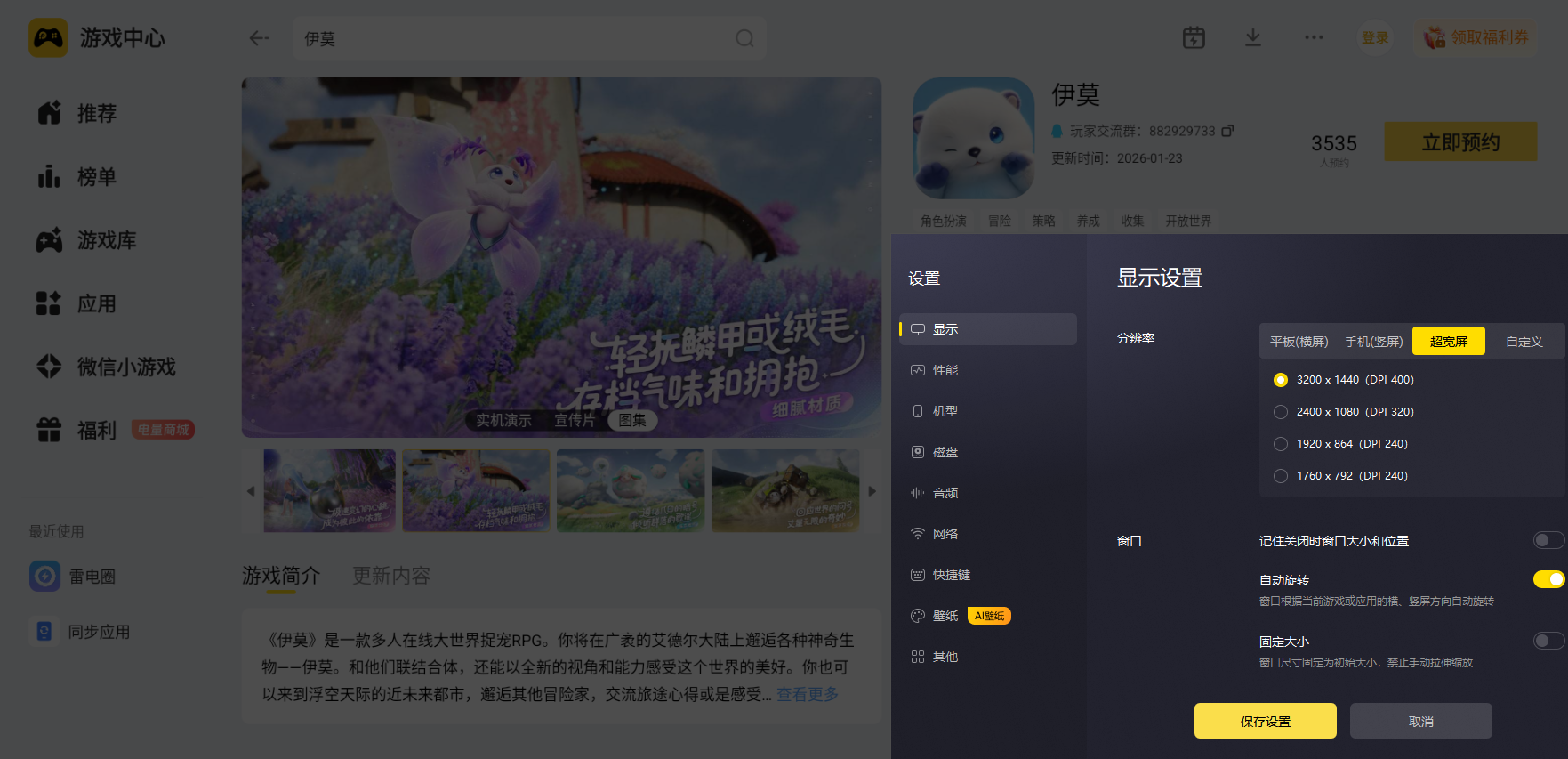Click 领取福利券 button
The height and width of the screenshot is (759, 1568).
point(1476,37)
